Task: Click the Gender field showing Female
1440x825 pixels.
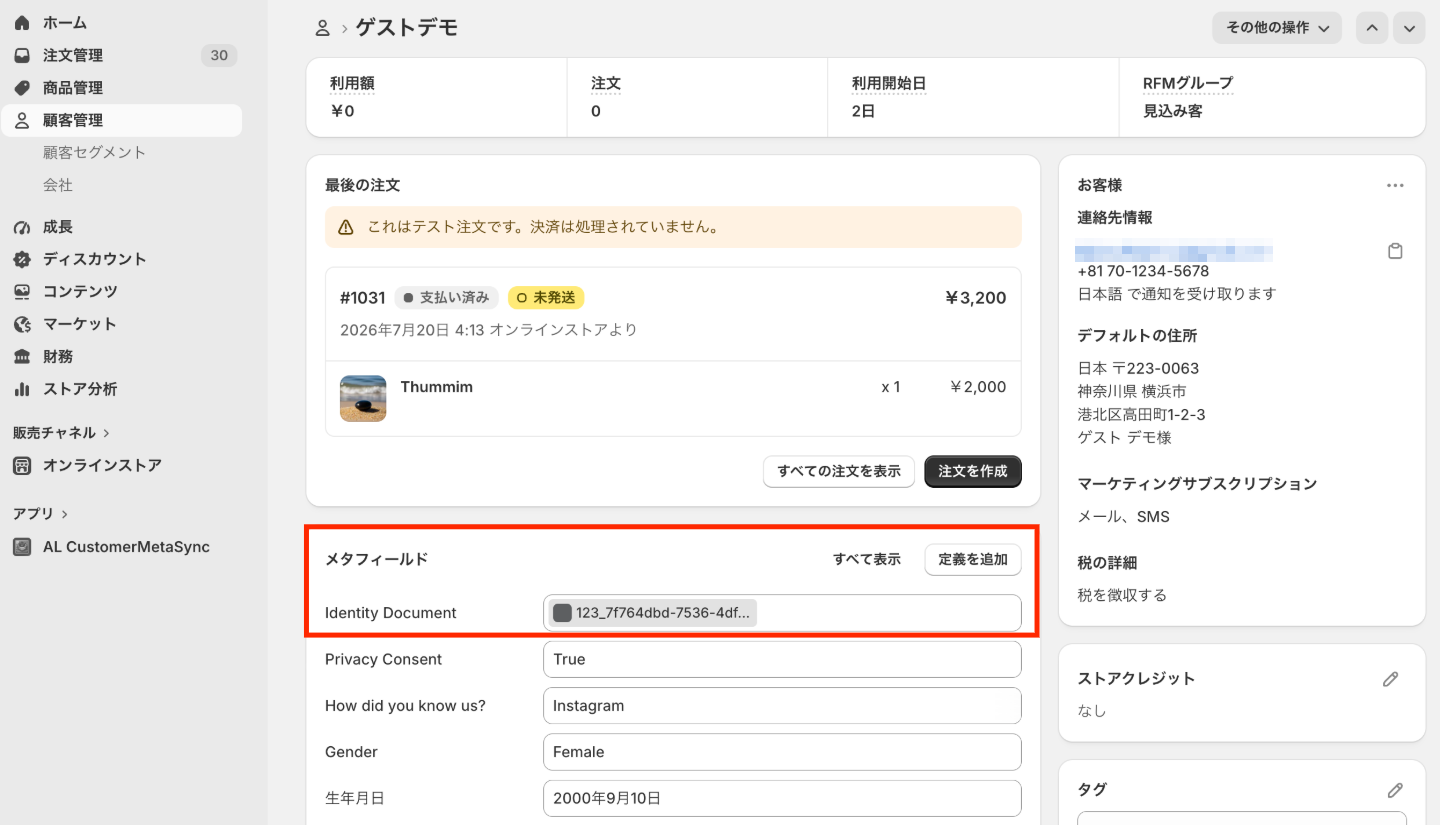Action: [782, 752]
